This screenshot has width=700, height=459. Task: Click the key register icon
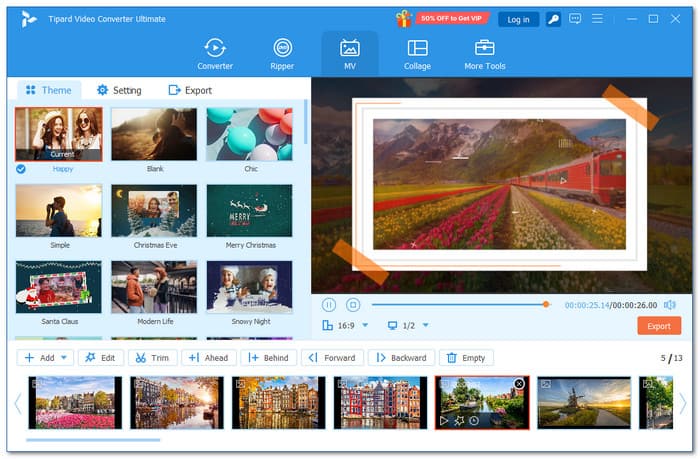(x=553, y=19)
